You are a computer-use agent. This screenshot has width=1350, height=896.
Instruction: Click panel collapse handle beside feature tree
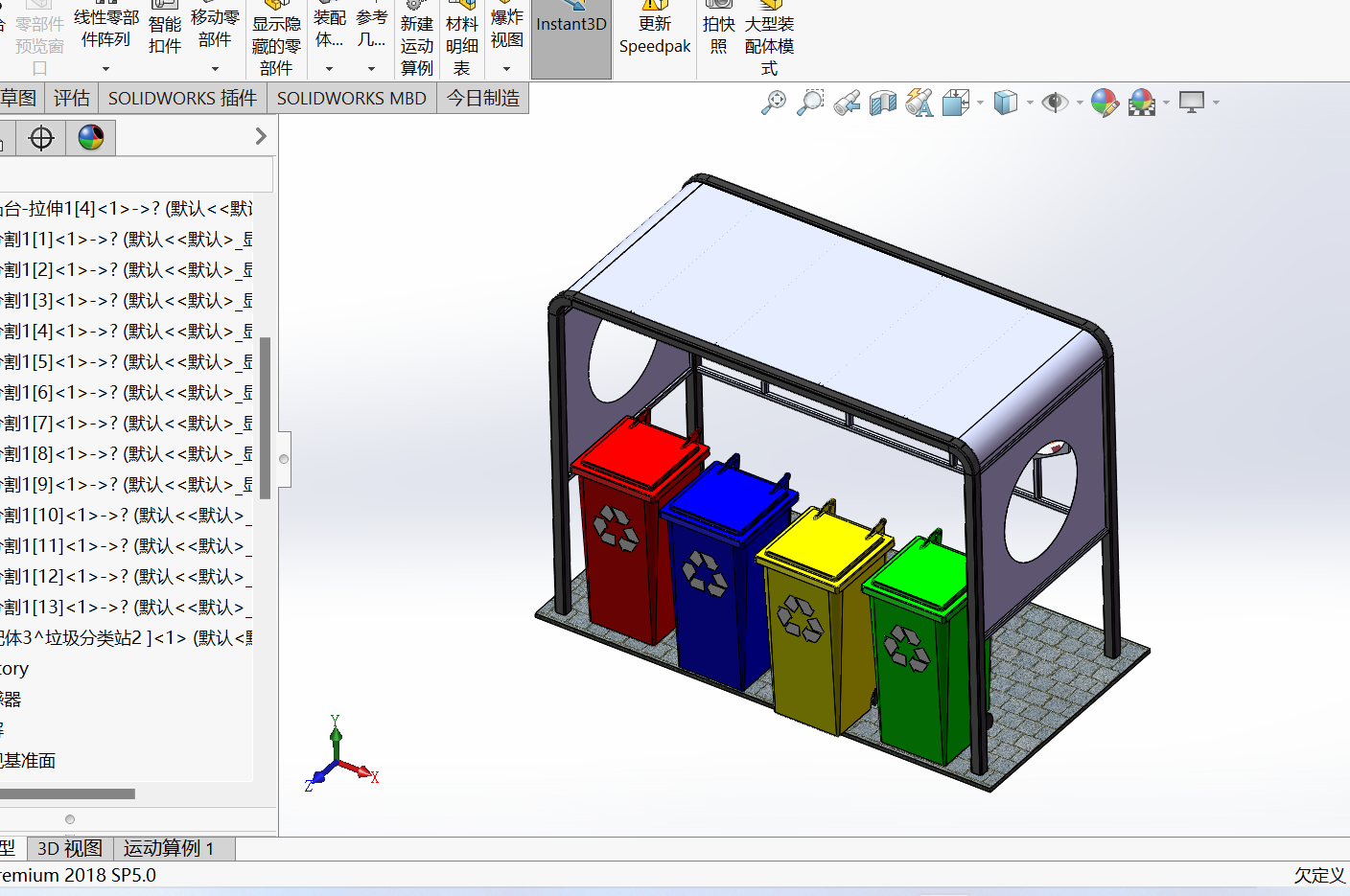[x=284, y=459]
